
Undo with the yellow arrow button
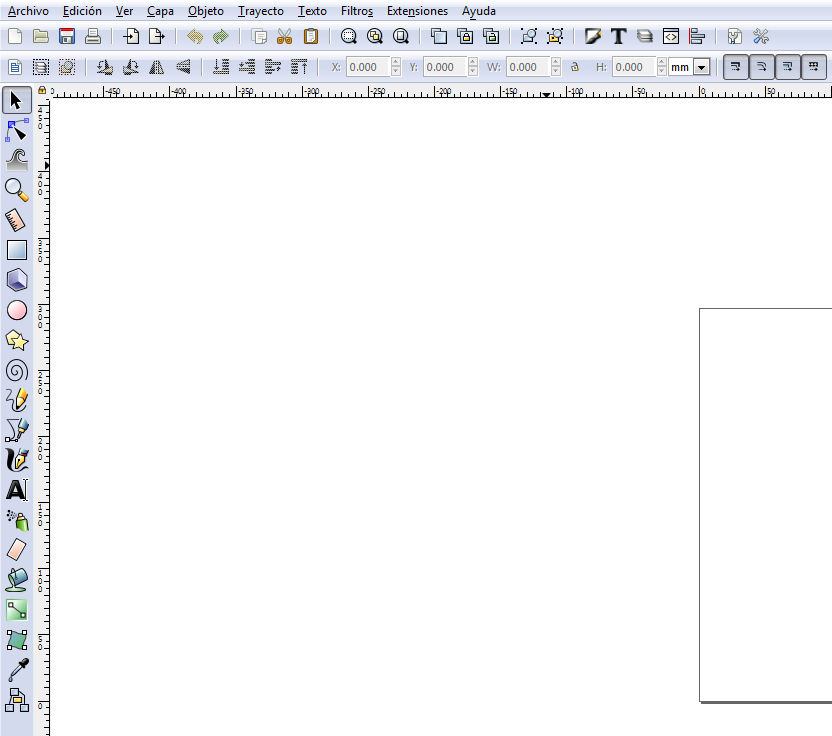click(195, 35)
